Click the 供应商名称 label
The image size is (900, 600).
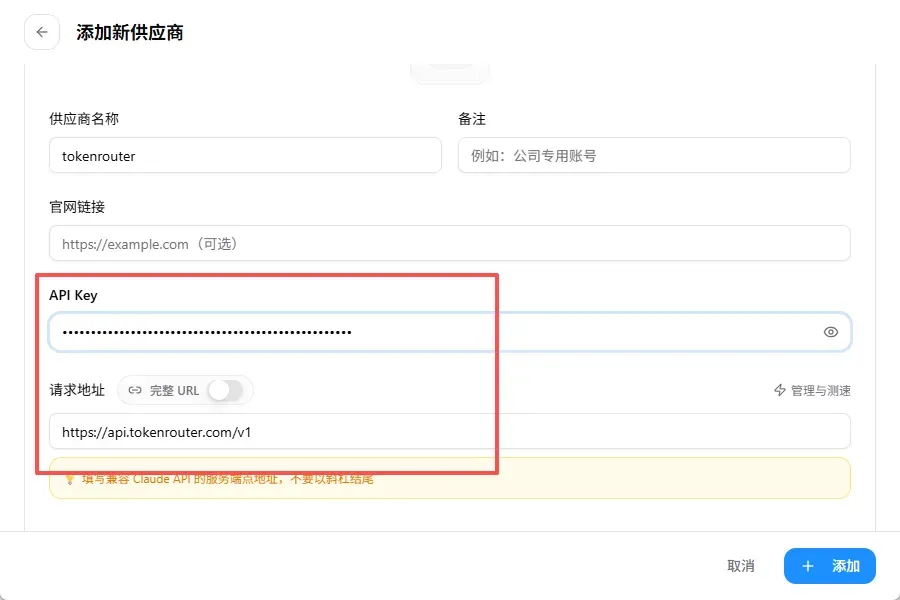(x=84, y=119)
